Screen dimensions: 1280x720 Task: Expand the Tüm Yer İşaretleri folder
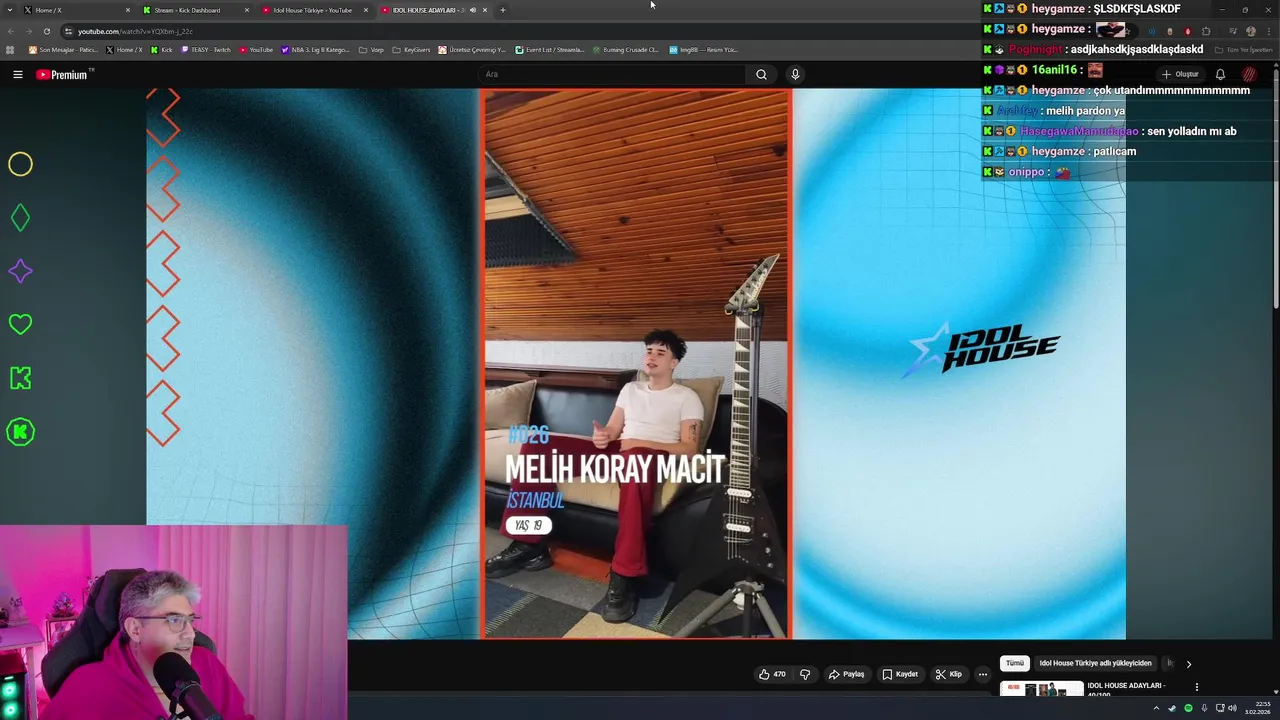(1246, 50)
